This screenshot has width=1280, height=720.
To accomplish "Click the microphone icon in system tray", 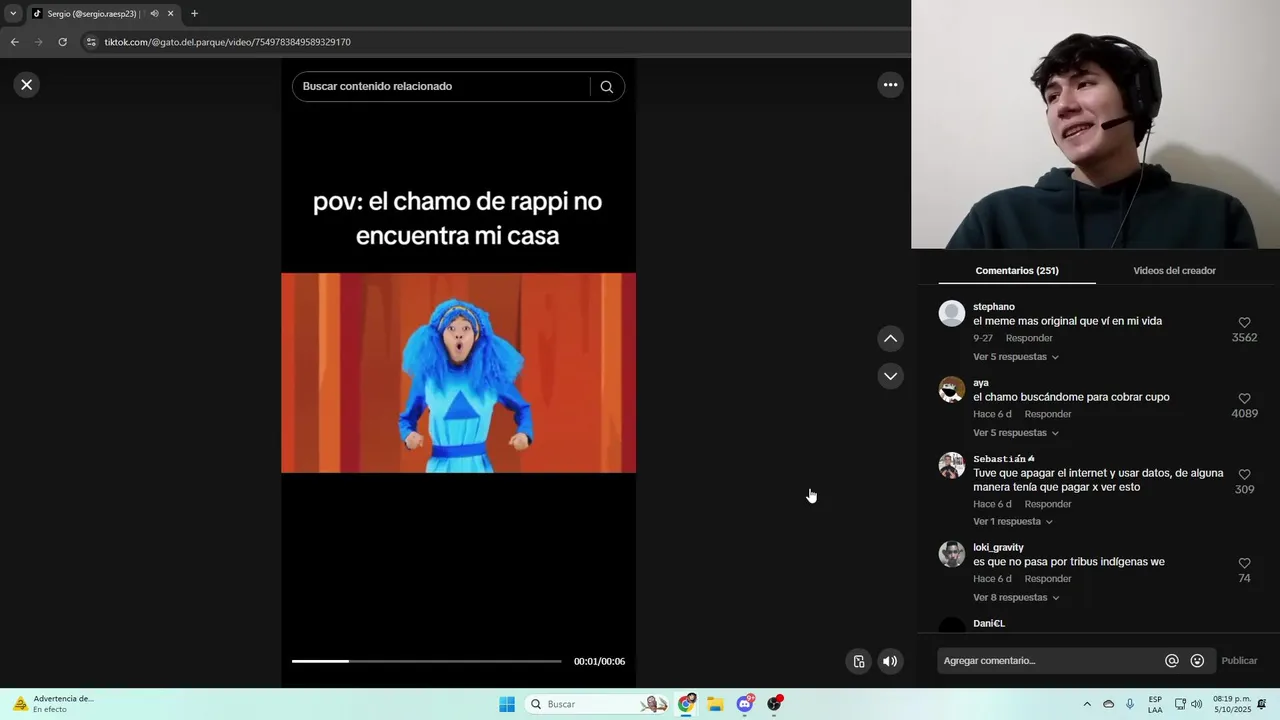I will click(1130, 704).
